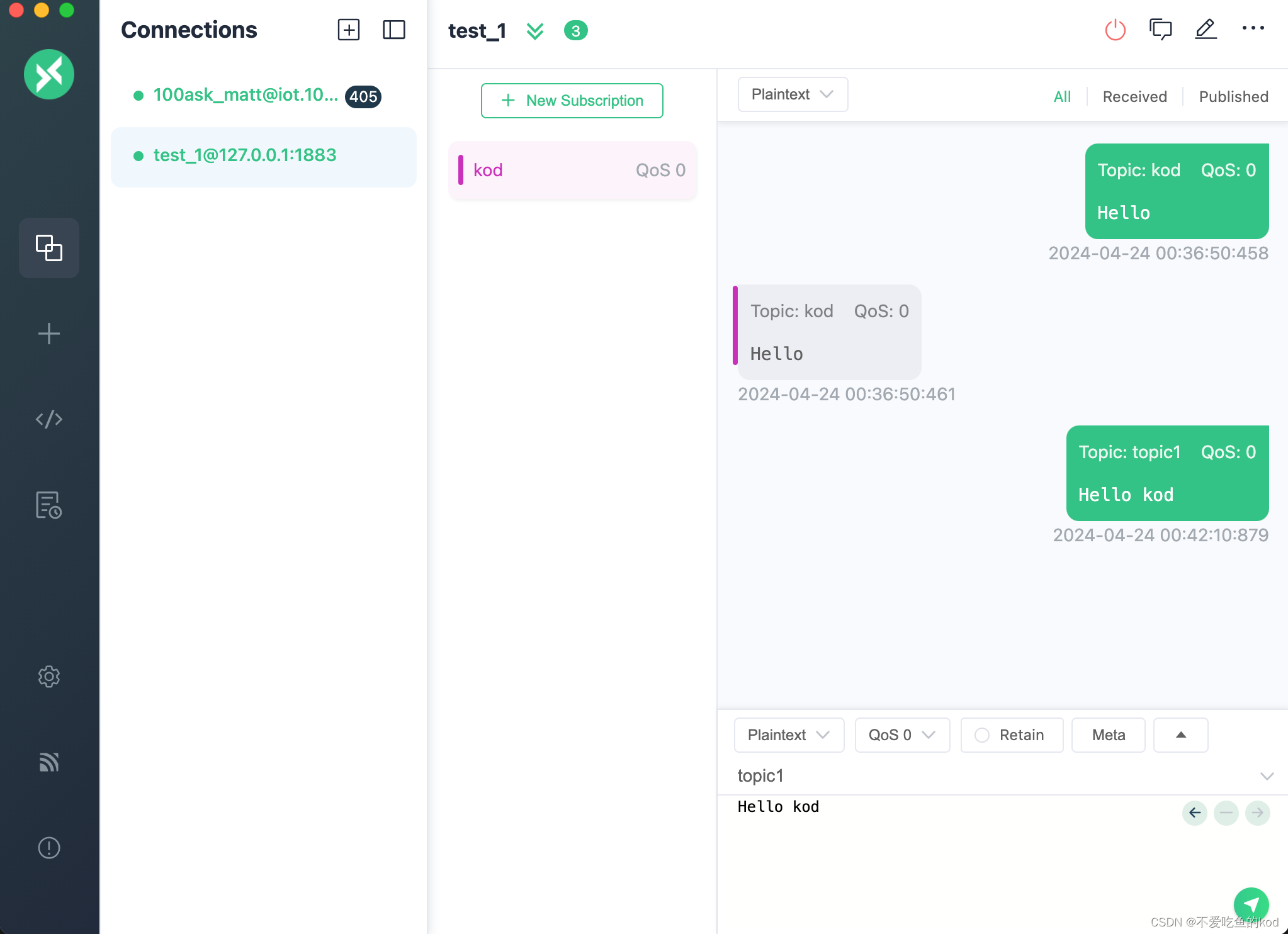
Task: Switch to the Received messages tab
Action: [1134, 97]
